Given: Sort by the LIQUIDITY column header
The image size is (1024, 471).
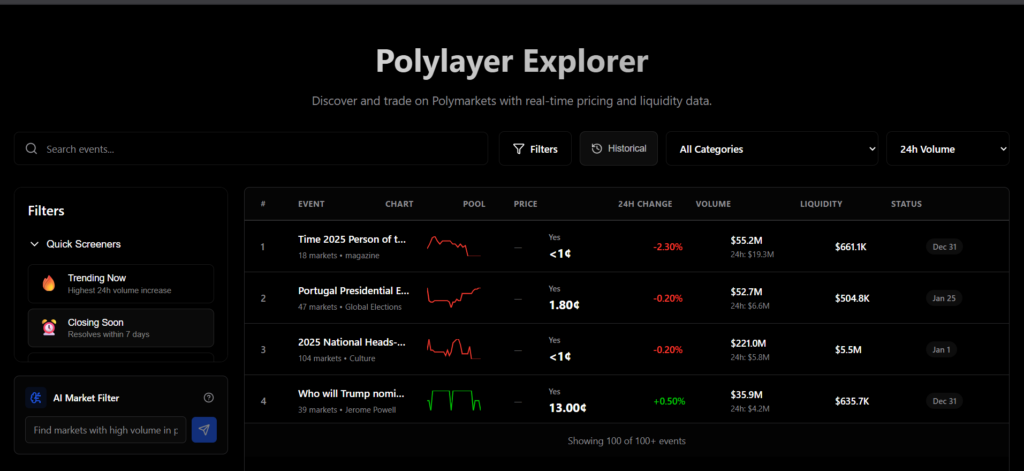Looking at the screenshot, I should point(821,204).
